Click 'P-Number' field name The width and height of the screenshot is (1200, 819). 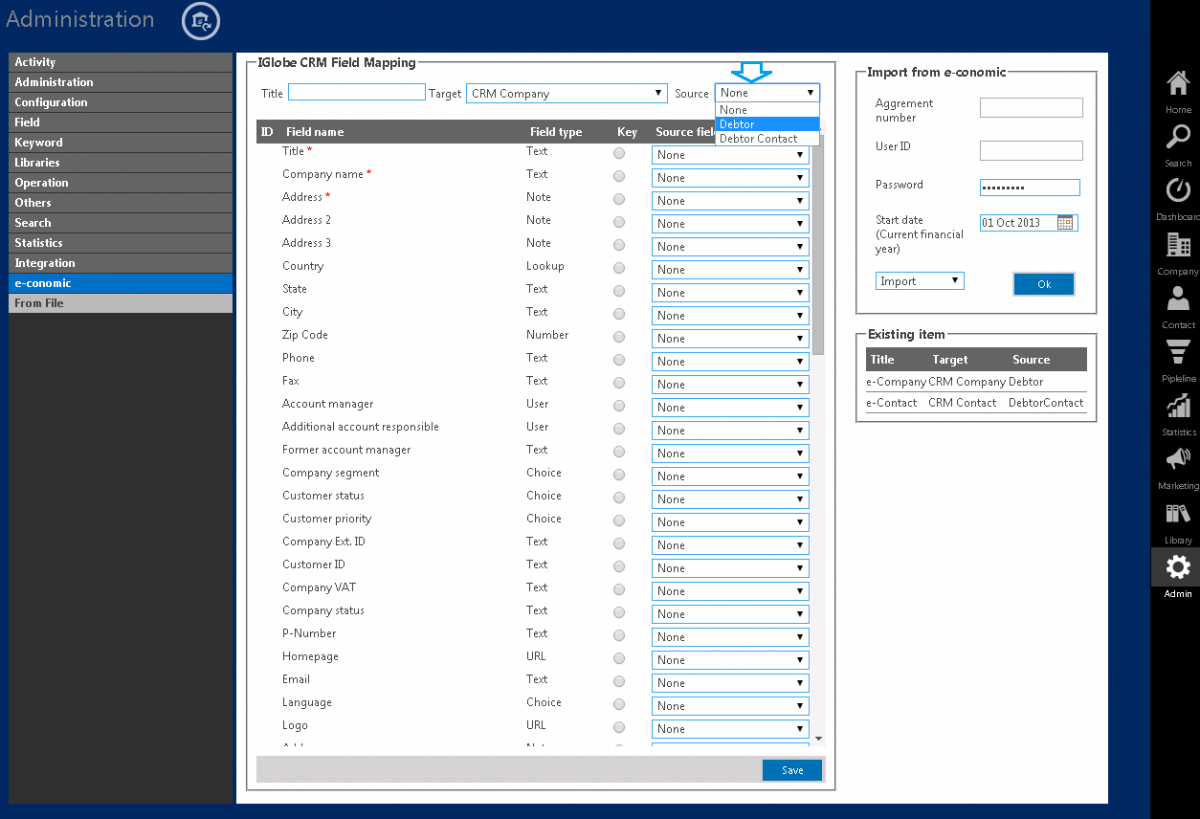pyautogui.click(x=309, y=634)
